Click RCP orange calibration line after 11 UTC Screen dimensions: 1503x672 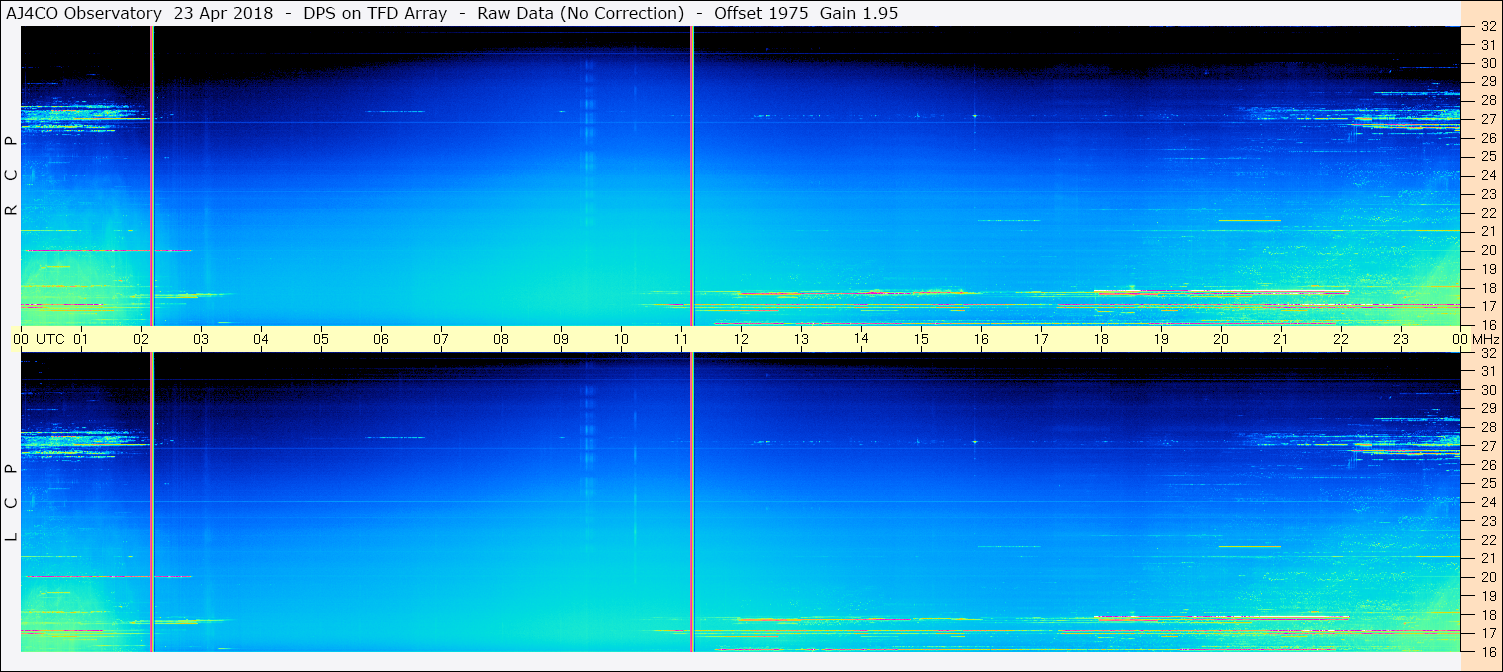pos(692,175)
